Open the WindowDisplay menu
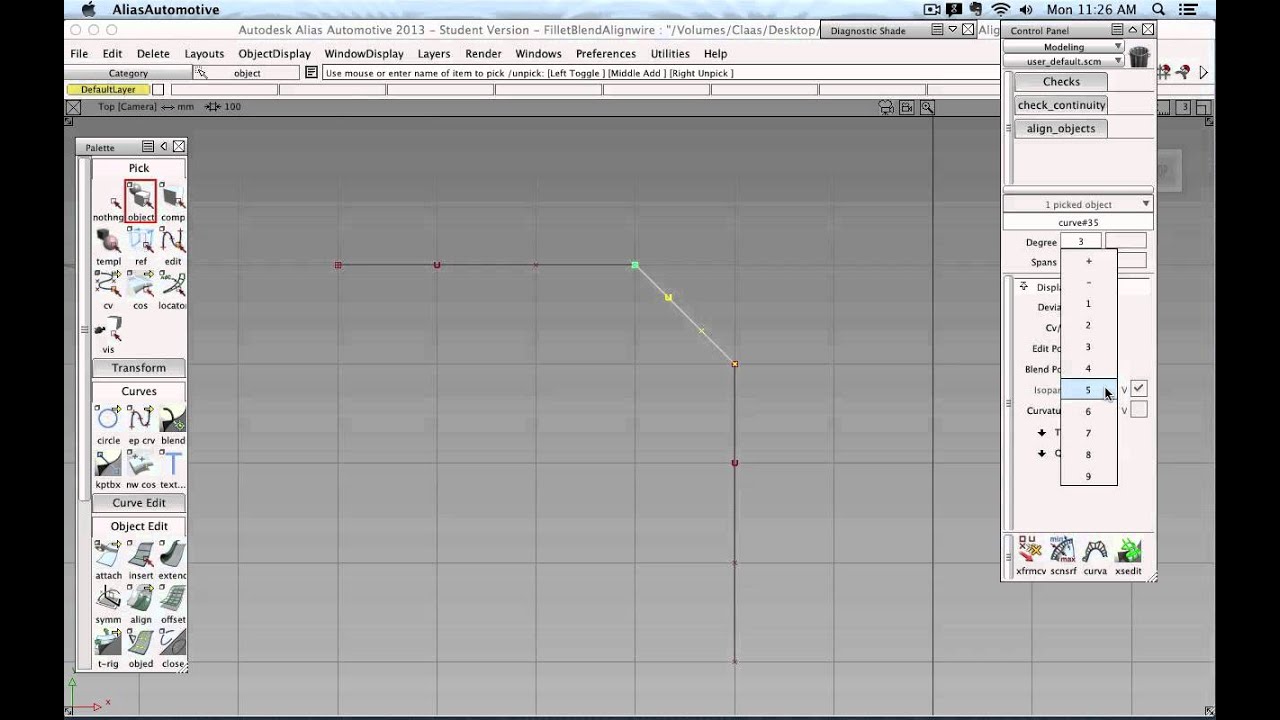The image size is (1280, 720). (x=364, y=54)
